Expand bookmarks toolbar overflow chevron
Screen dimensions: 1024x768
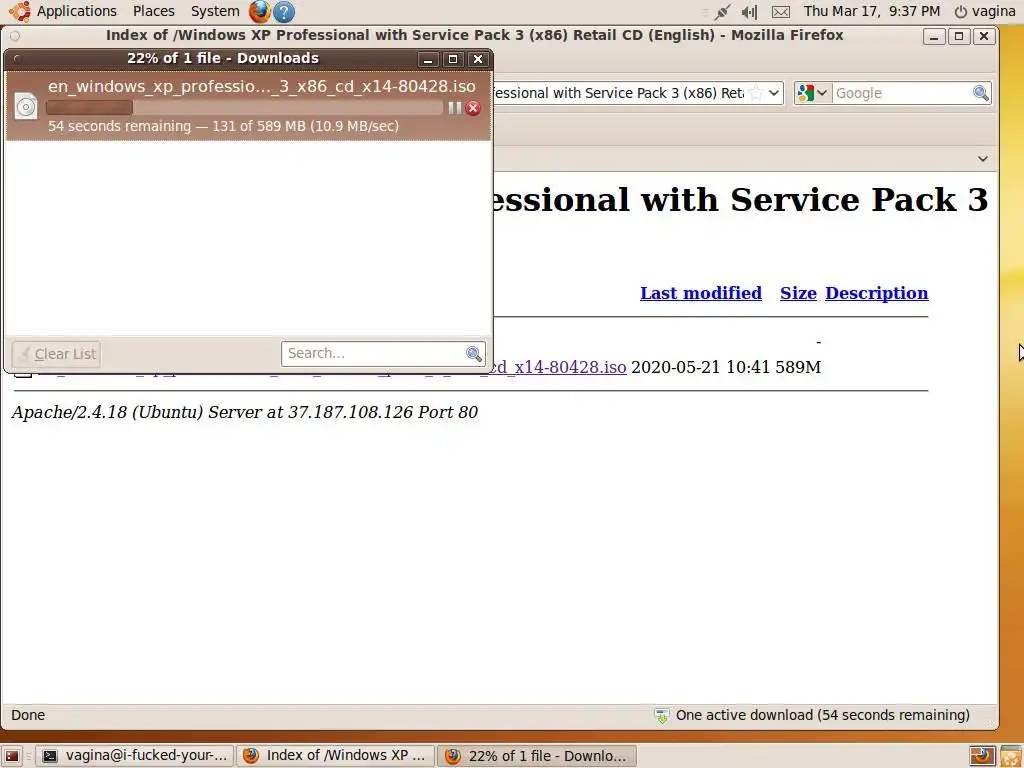(x=982, y=158)
